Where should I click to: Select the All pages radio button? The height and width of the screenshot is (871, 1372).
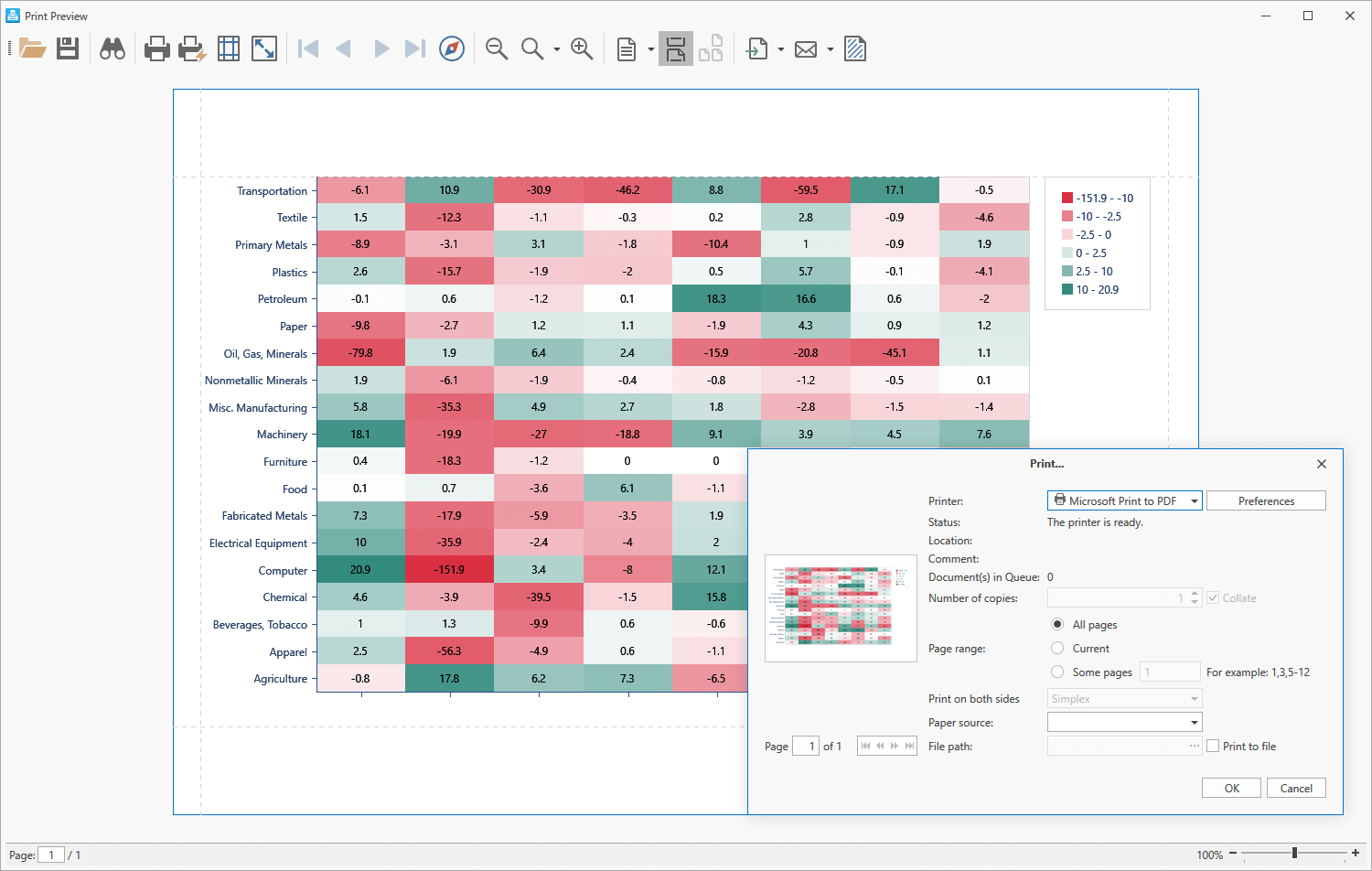(1057, 625)
